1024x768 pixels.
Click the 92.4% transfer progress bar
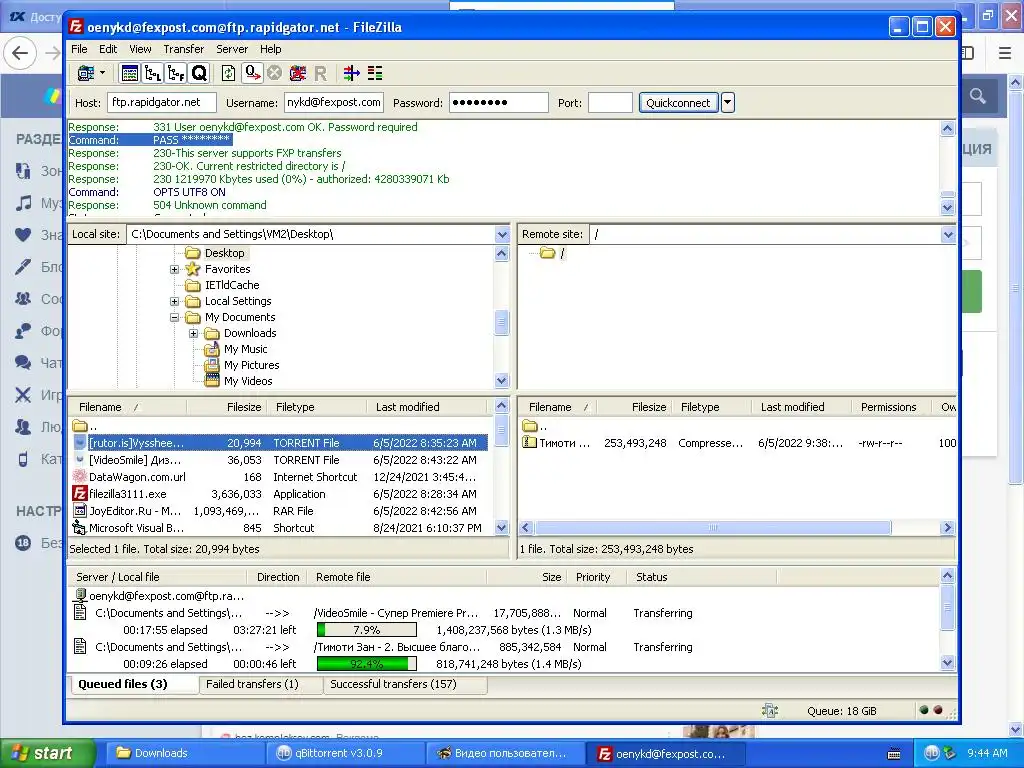tap(366, 664)
